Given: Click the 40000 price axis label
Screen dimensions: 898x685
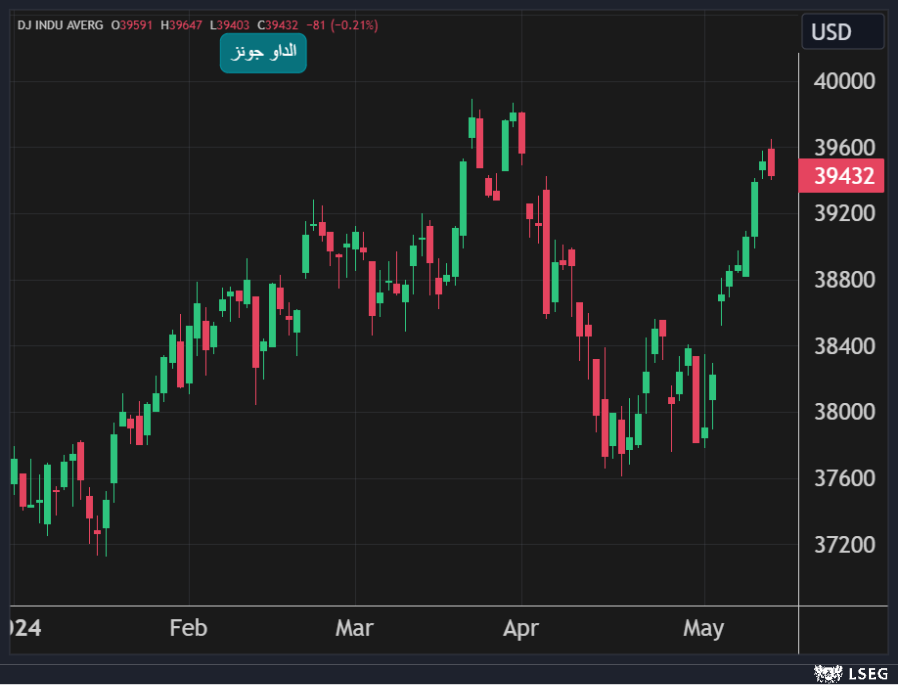Looking at the screenshot, I should coord(844,81).
